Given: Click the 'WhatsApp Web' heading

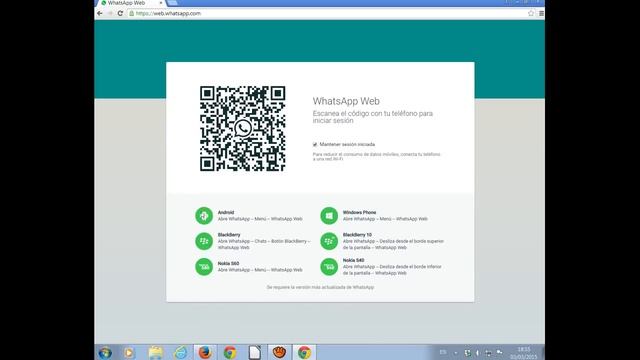Looking at the screenshot, I should click(x=346, y=101).
